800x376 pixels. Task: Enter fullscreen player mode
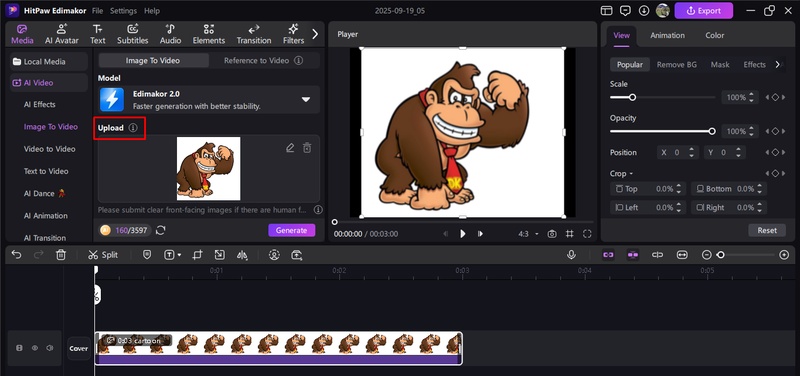[587, 234]
